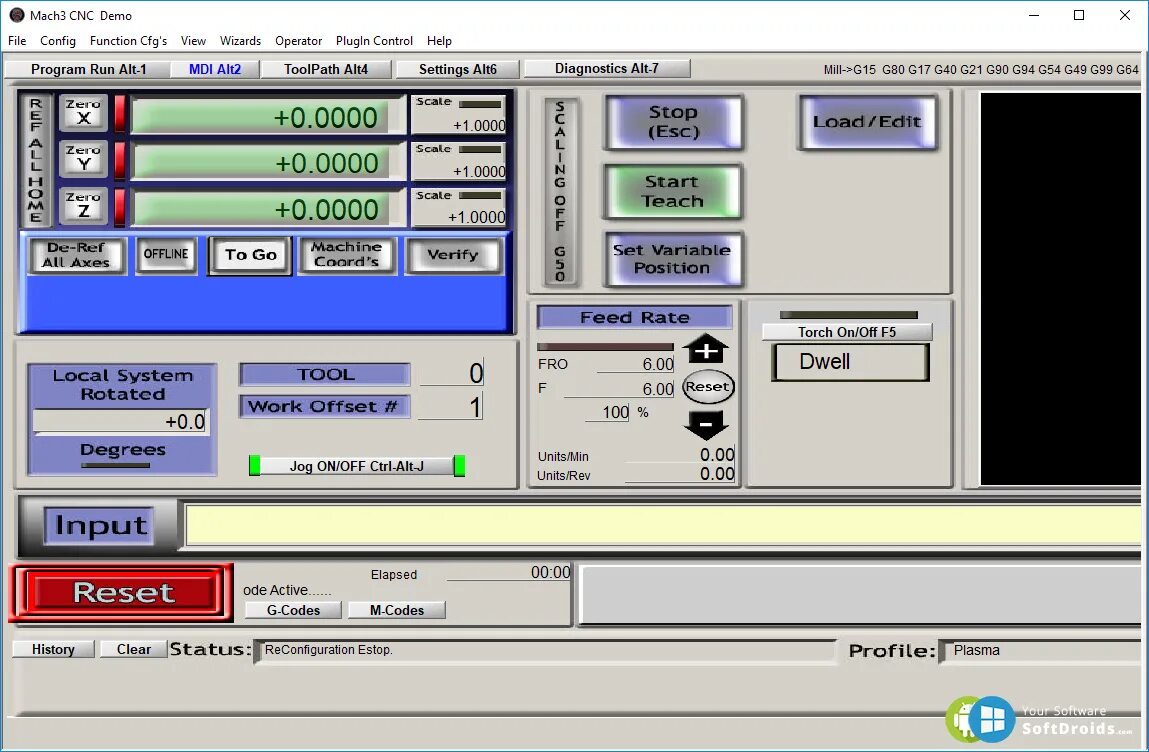Click the Work Offset # field
1149x752 pixels.
450,407
